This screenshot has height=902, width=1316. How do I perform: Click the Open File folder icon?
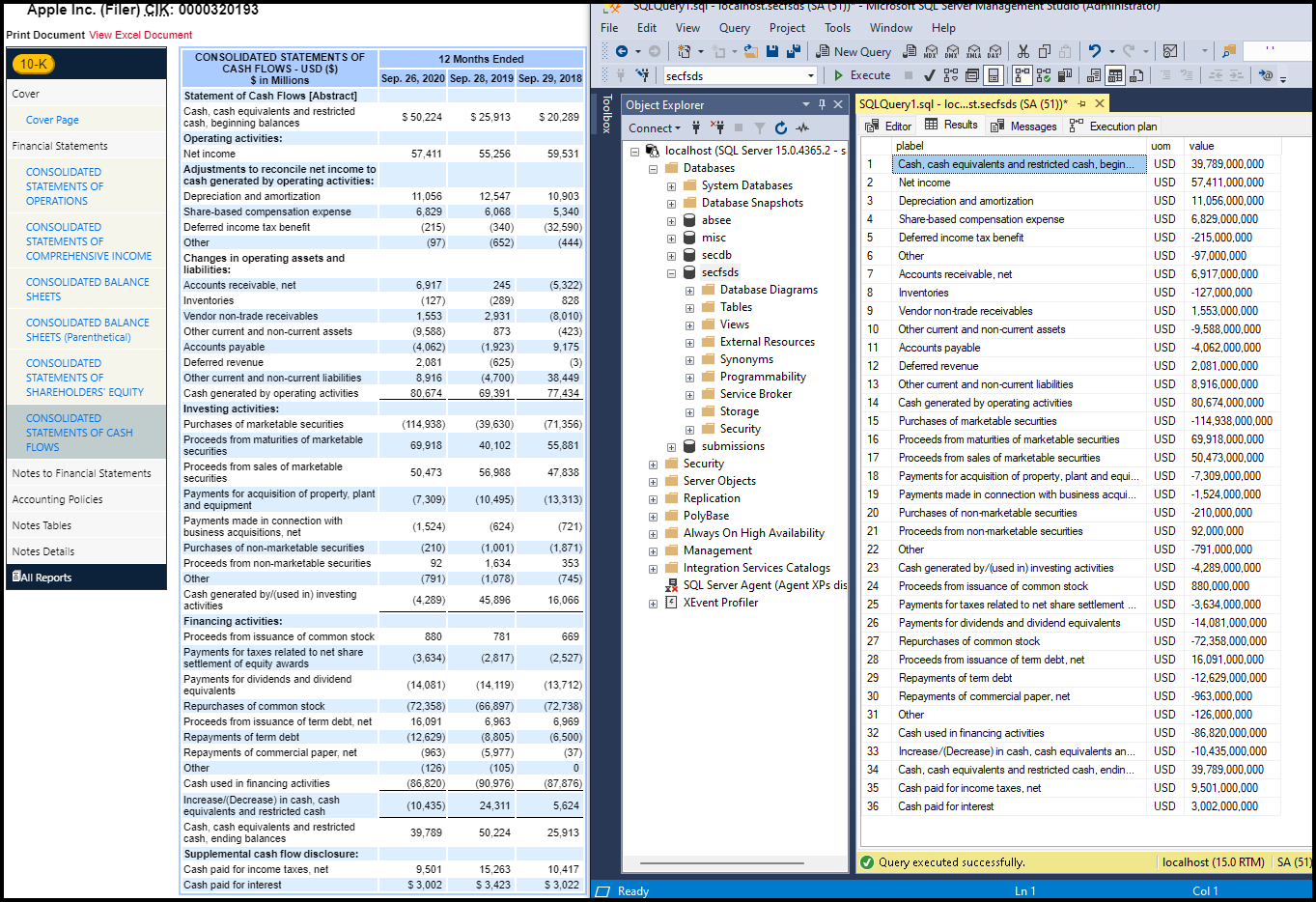pyautogui.click(x=750, y=51)
